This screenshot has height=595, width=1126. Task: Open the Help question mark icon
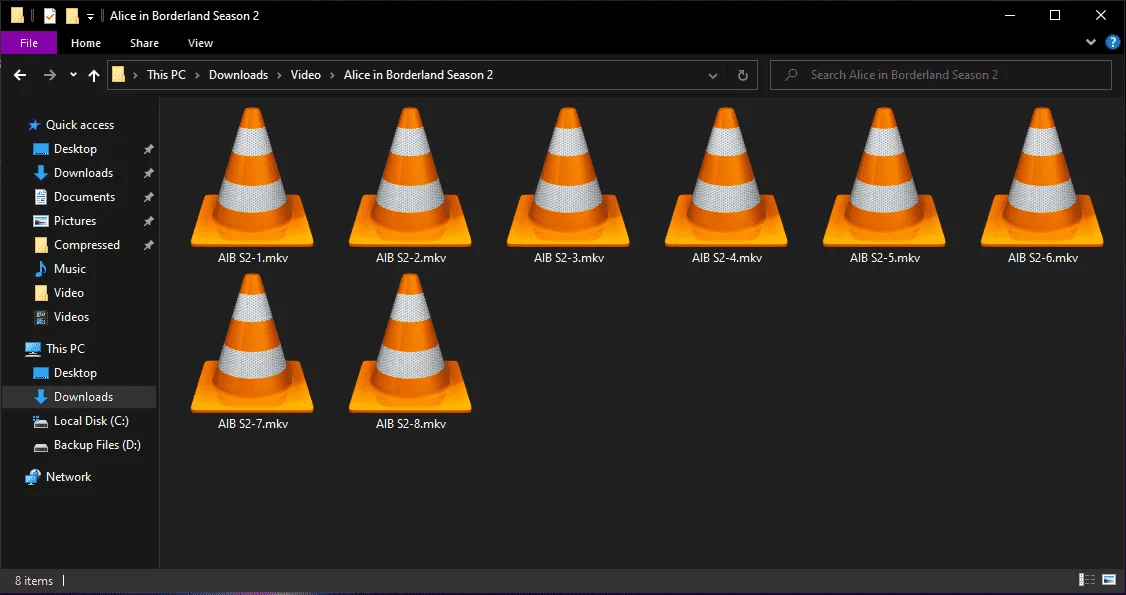click(x=1112, y=42)
